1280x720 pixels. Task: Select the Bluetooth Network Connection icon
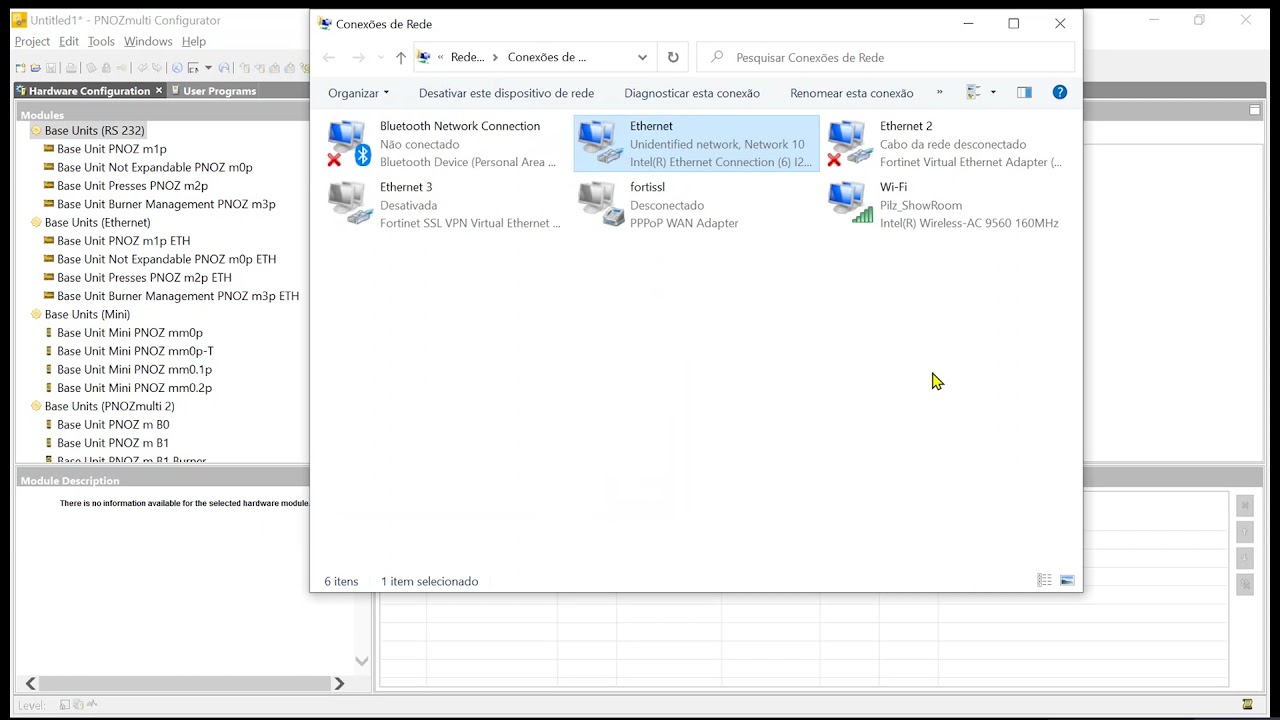pos(349,143)
